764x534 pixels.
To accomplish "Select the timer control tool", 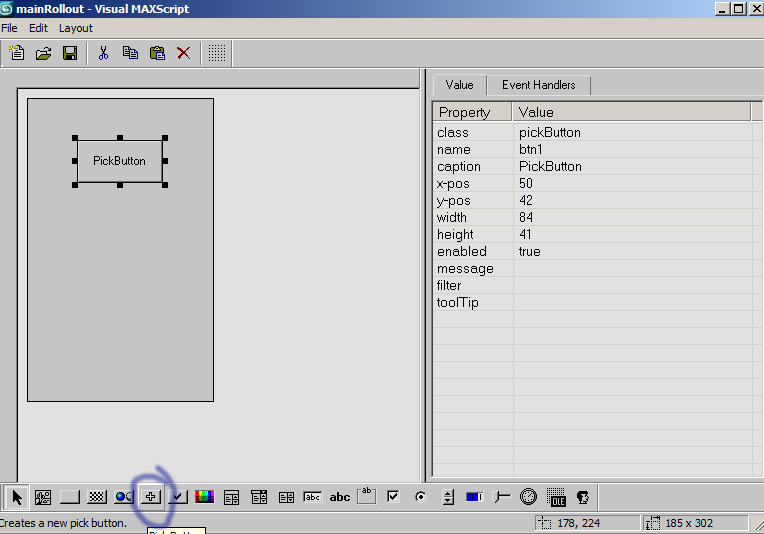I will click(x=528, y=497).
